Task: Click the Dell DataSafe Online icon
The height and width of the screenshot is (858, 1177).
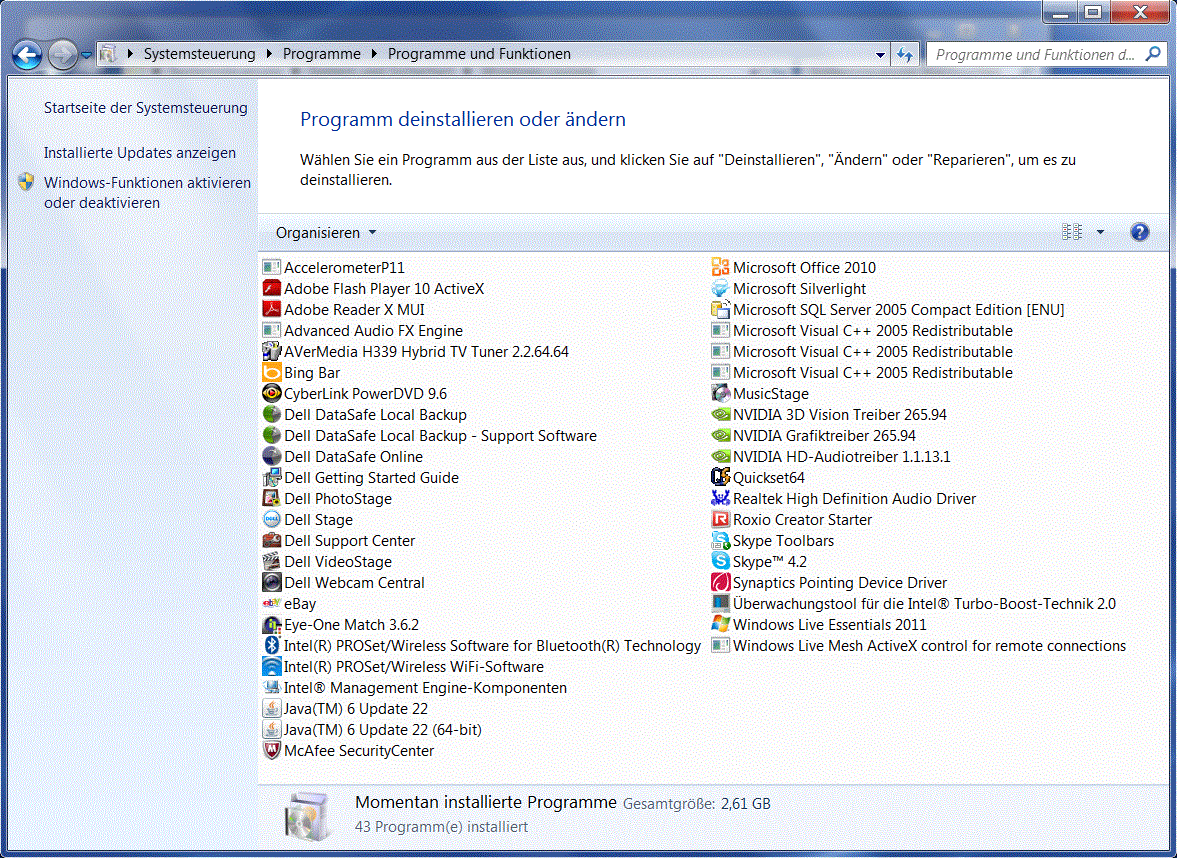Action: click(x=271, y=456)
